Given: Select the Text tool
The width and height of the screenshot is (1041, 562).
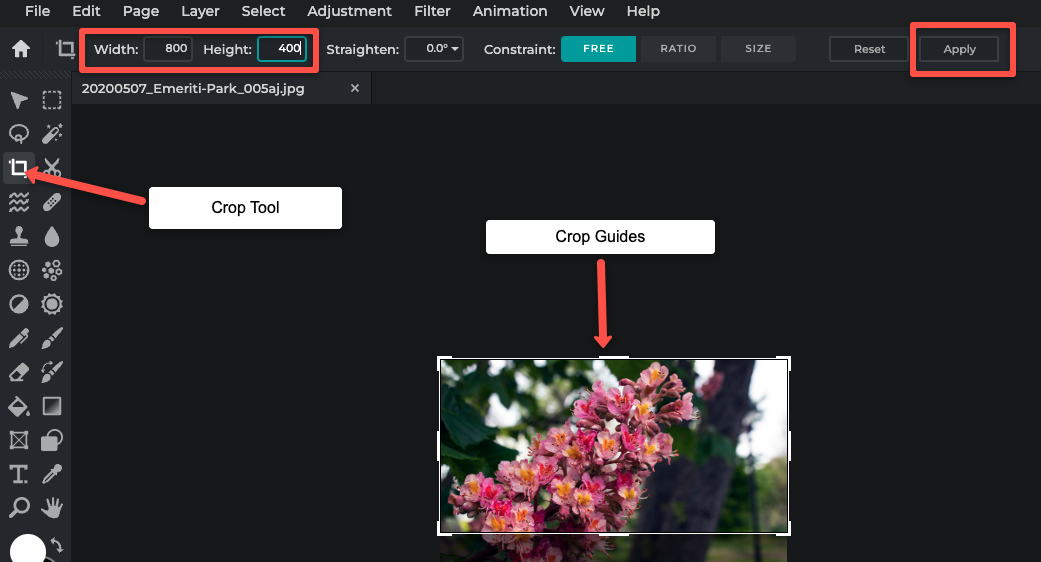Looking at the screenshot, I should [18, 474].
